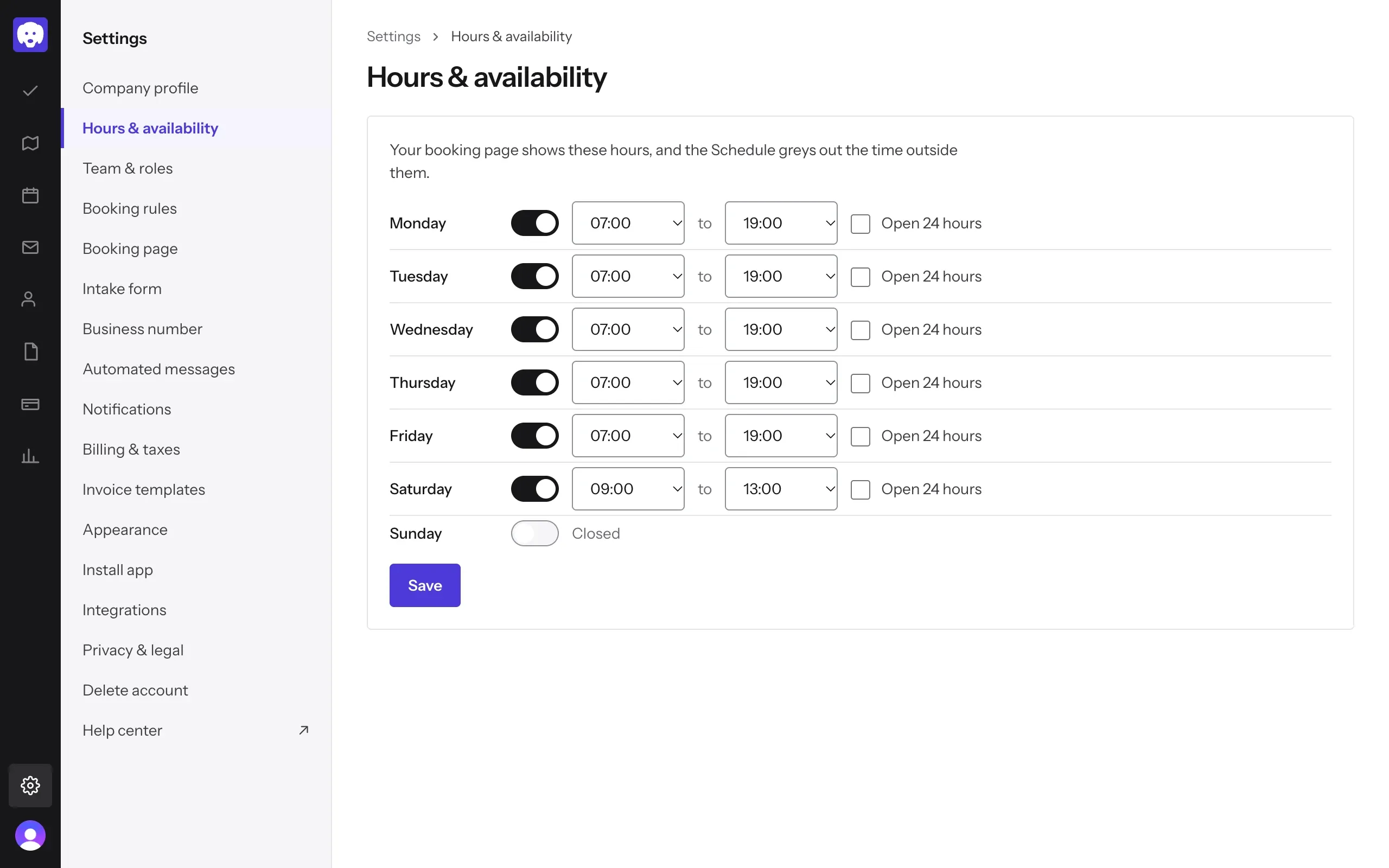
Task: Disable the Saturday open toggle
Action: [x=534, y=489]
